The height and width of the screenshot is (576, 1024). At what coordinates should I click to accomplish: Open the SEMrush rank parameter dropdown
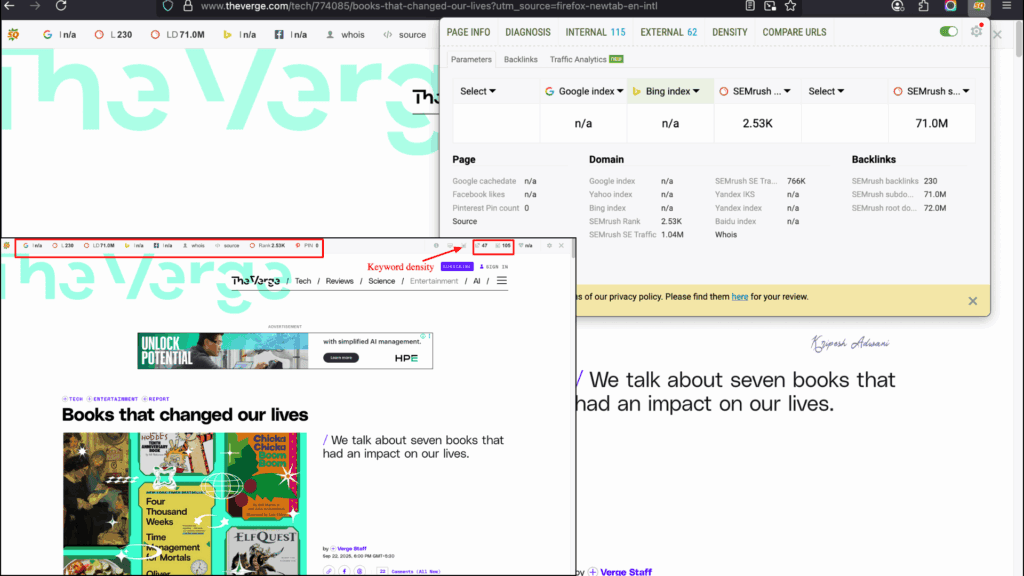[x=755, y=91]
